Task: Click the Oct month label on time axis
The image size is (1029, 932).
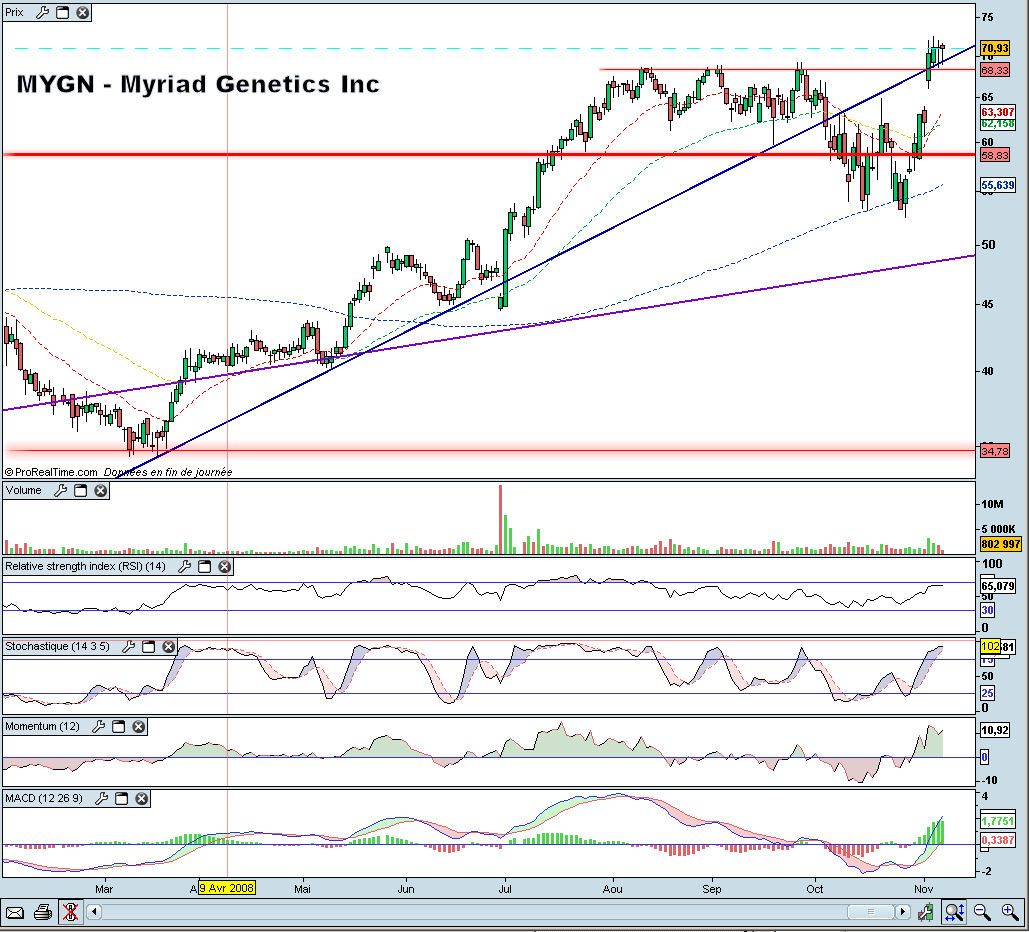Action: coord(814,889)
